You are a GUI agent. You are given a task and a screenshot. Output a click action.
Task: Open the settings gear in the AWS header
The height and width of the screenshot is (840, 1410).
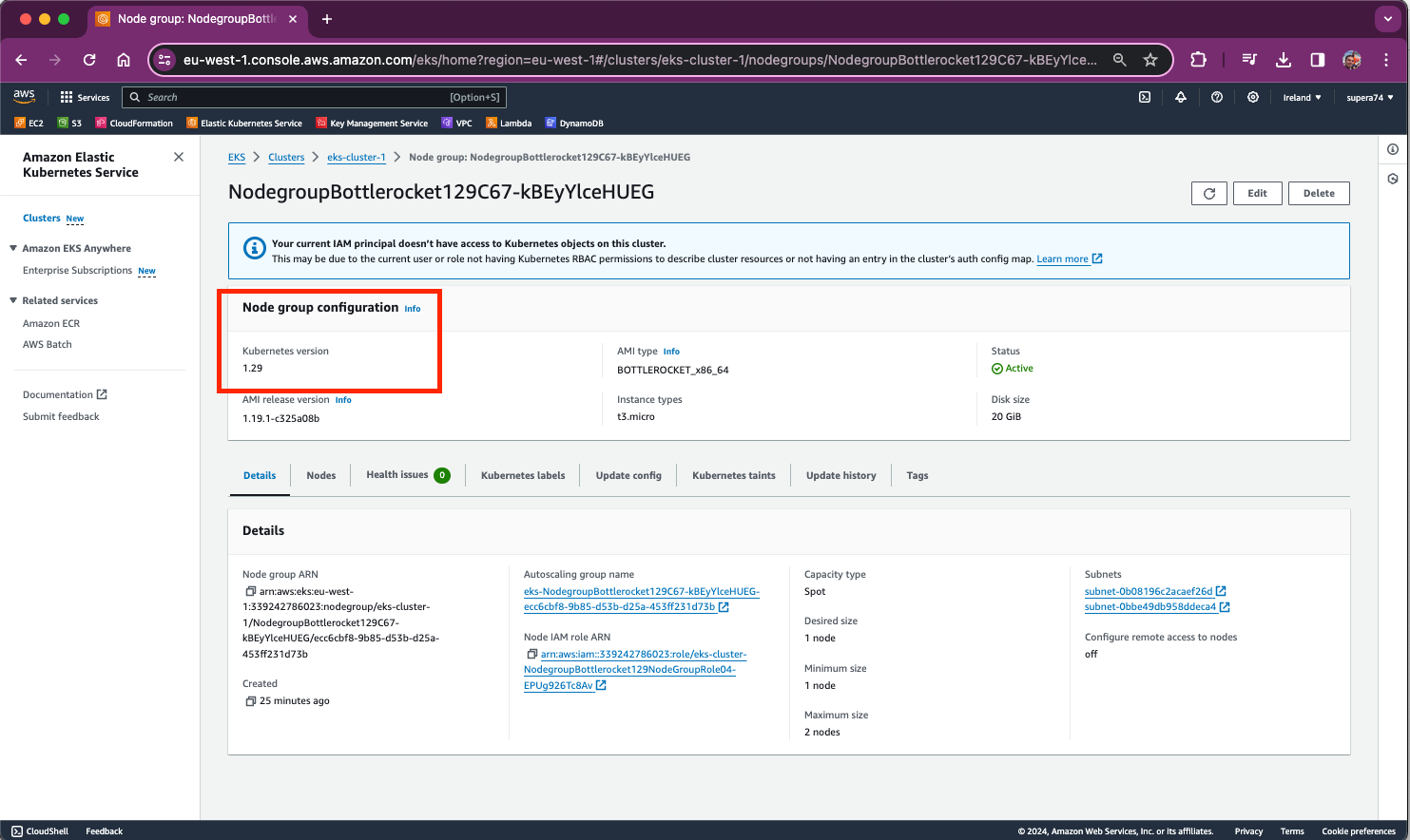(x=1253, y=97)
